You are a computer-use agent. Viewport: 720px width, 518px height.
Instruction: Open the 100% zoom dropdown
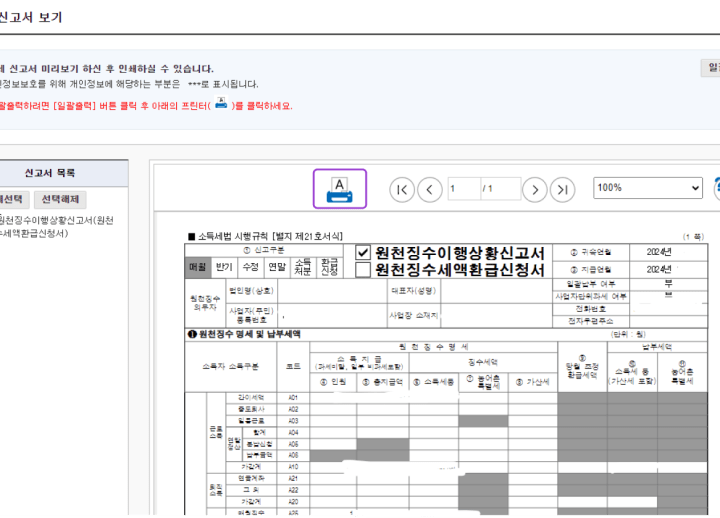pos(648,188)
